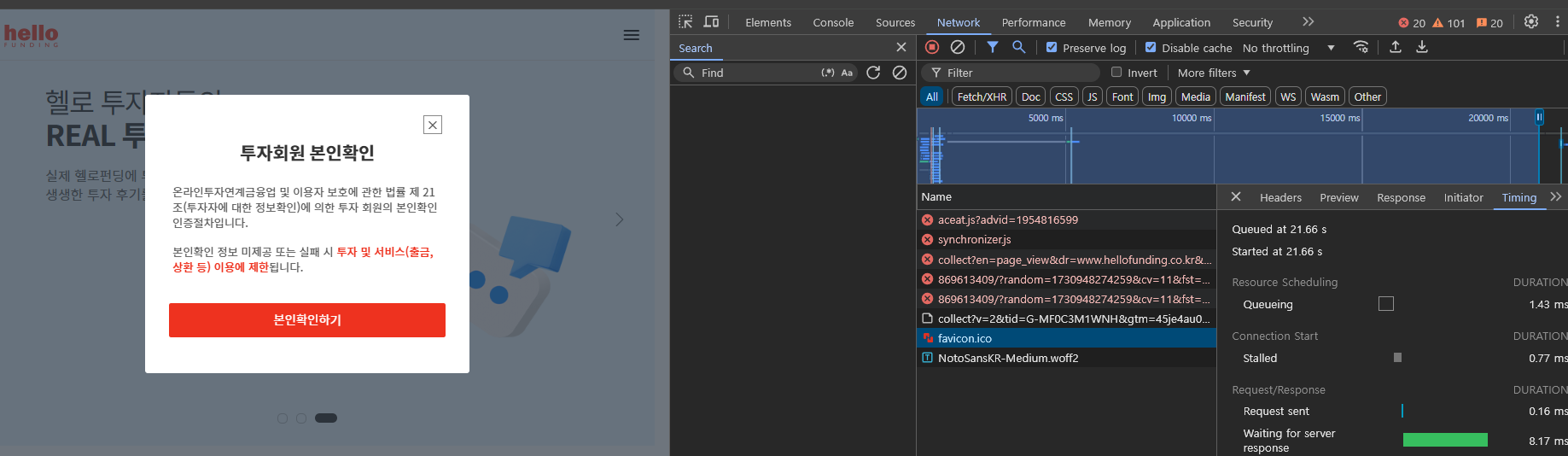Toggle the network filter funnel icon
1568x456 pixels.
click(993, 47)
